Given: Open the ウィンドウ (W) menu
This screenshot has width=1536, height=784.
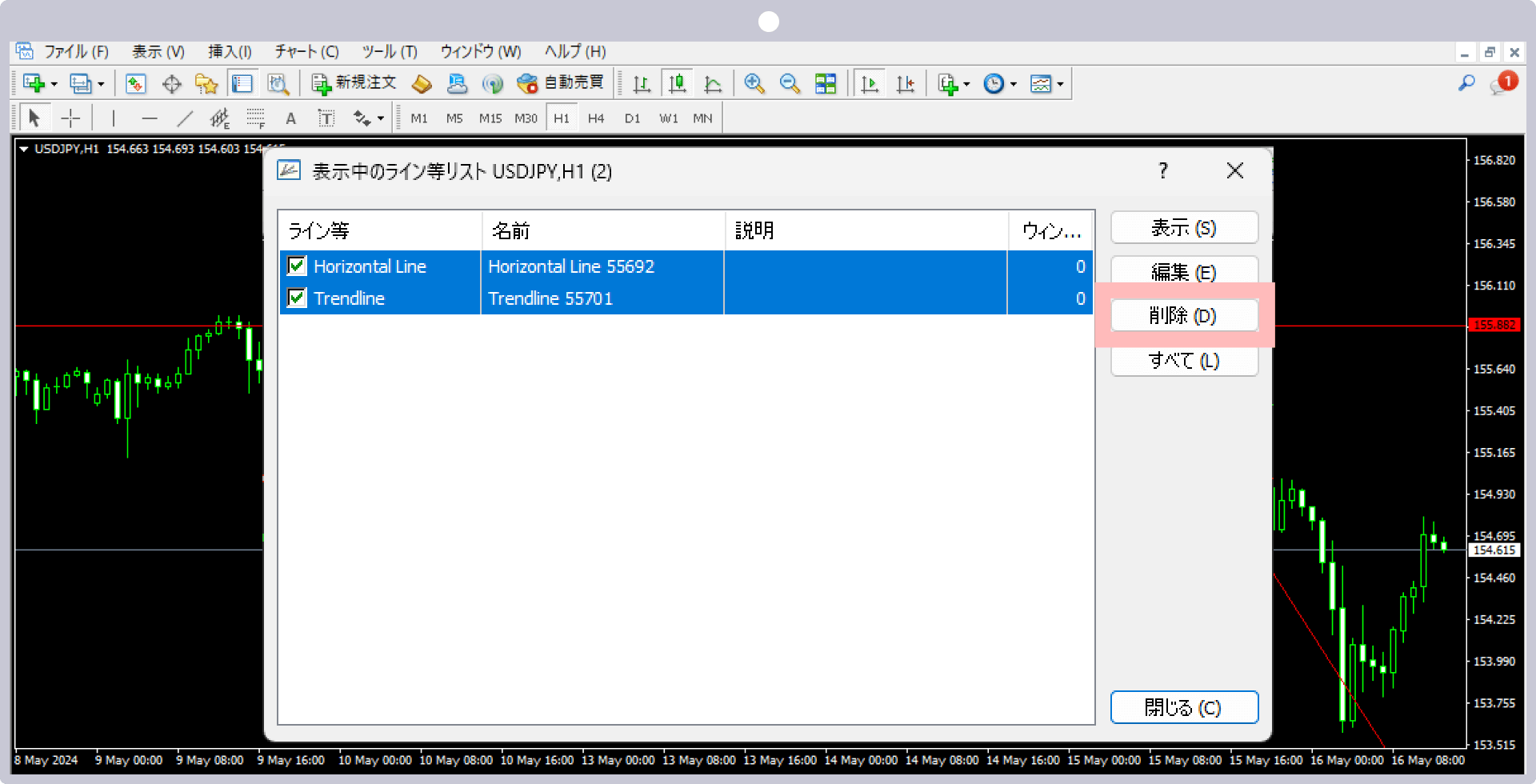Looking at the screenshot, I should [481, 52].
